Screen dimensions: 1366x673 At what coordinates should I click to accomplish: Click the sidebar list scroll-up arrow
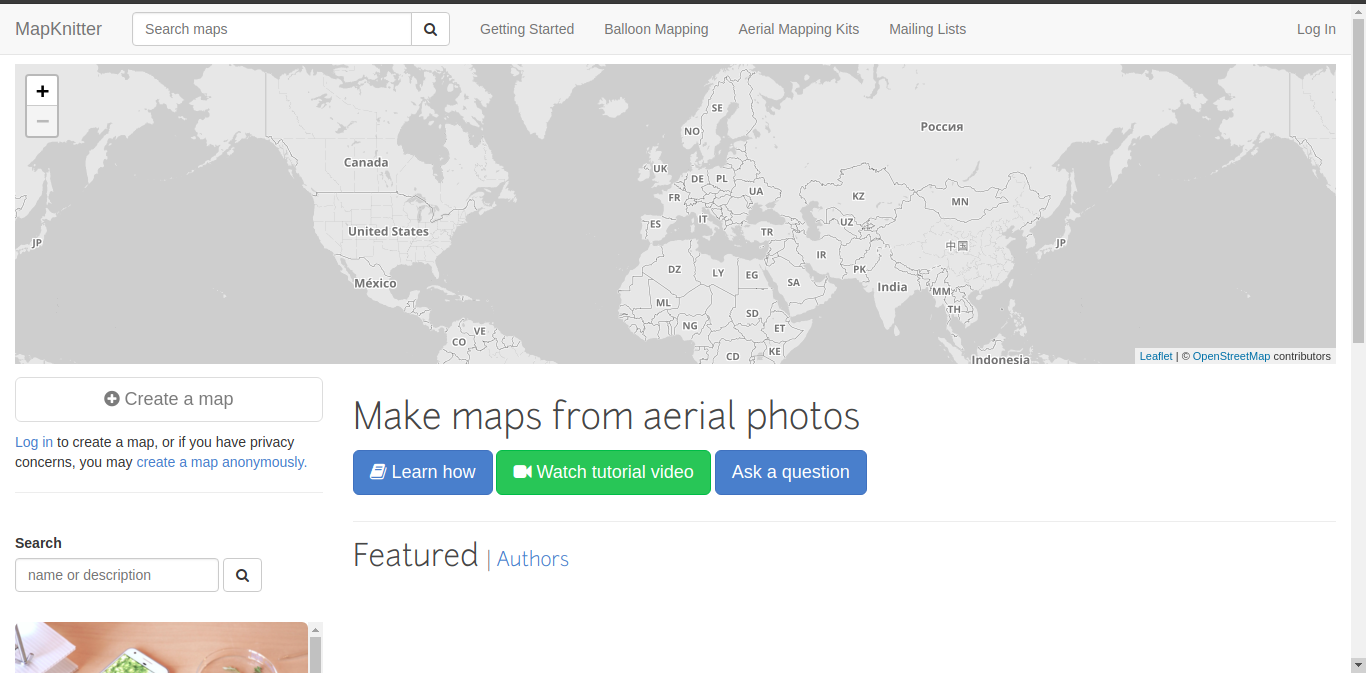pyautogui.click(x=316, y=630)
